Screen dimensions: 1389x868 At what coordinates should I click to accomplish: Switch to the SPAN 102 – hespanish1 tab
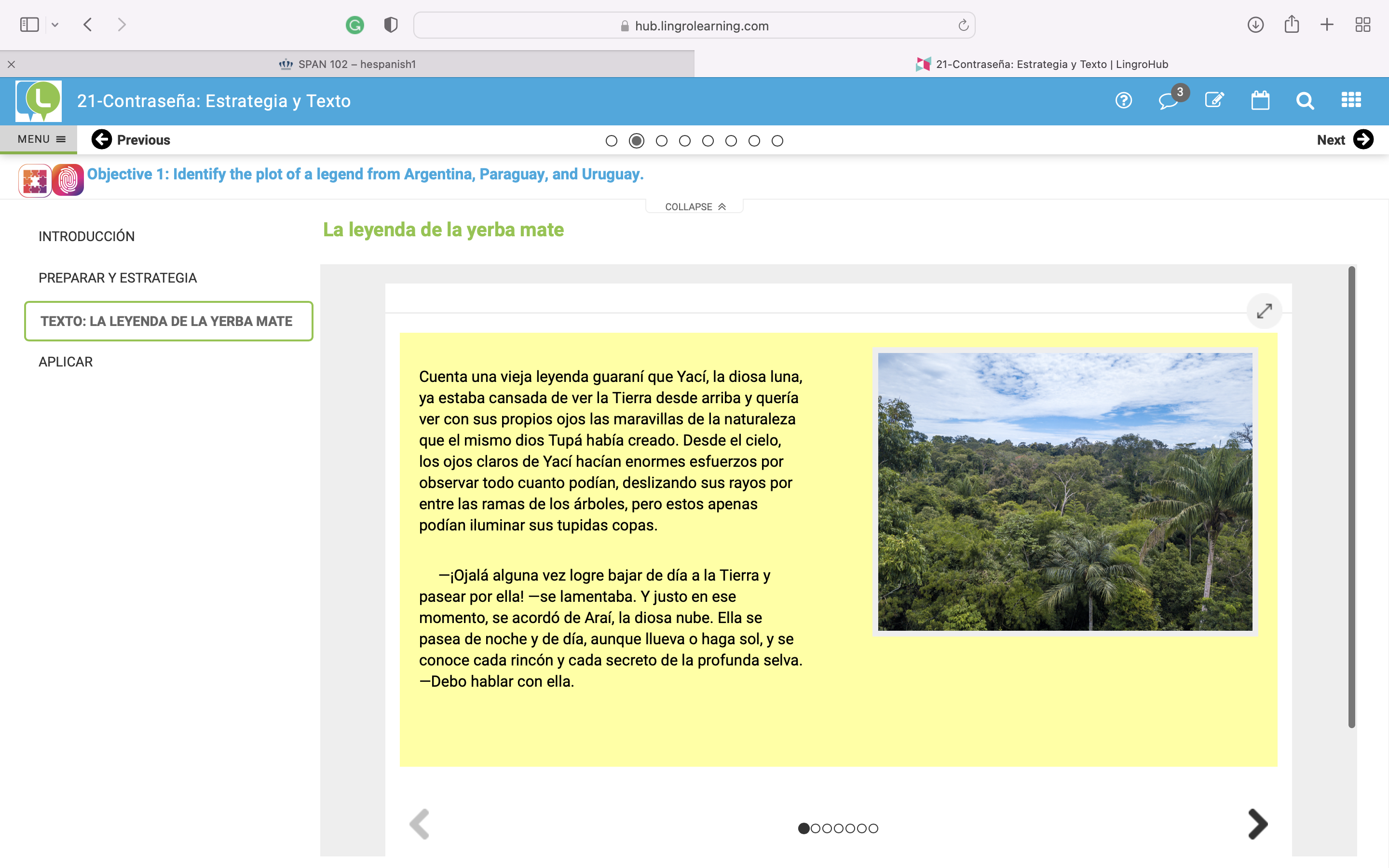347,64
